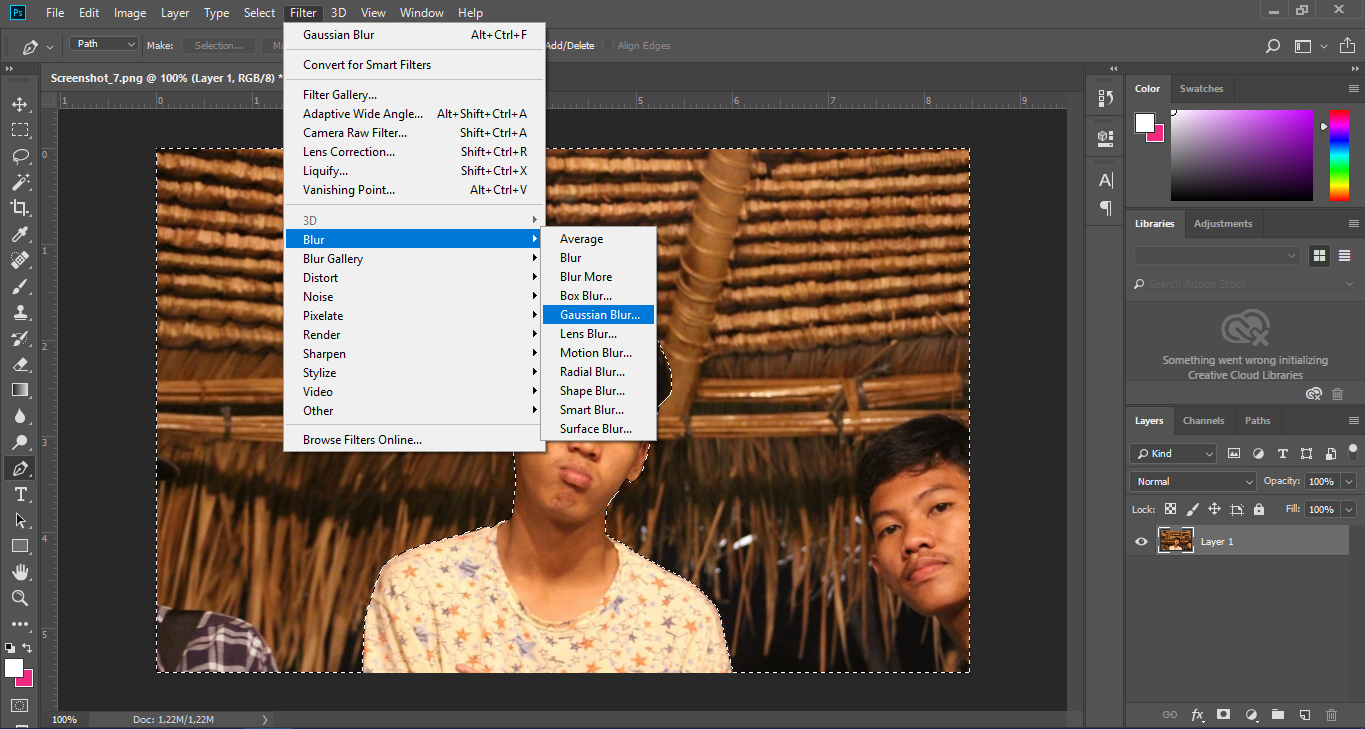Hide Layer 1 using the eye icon

pos(1141,542)
